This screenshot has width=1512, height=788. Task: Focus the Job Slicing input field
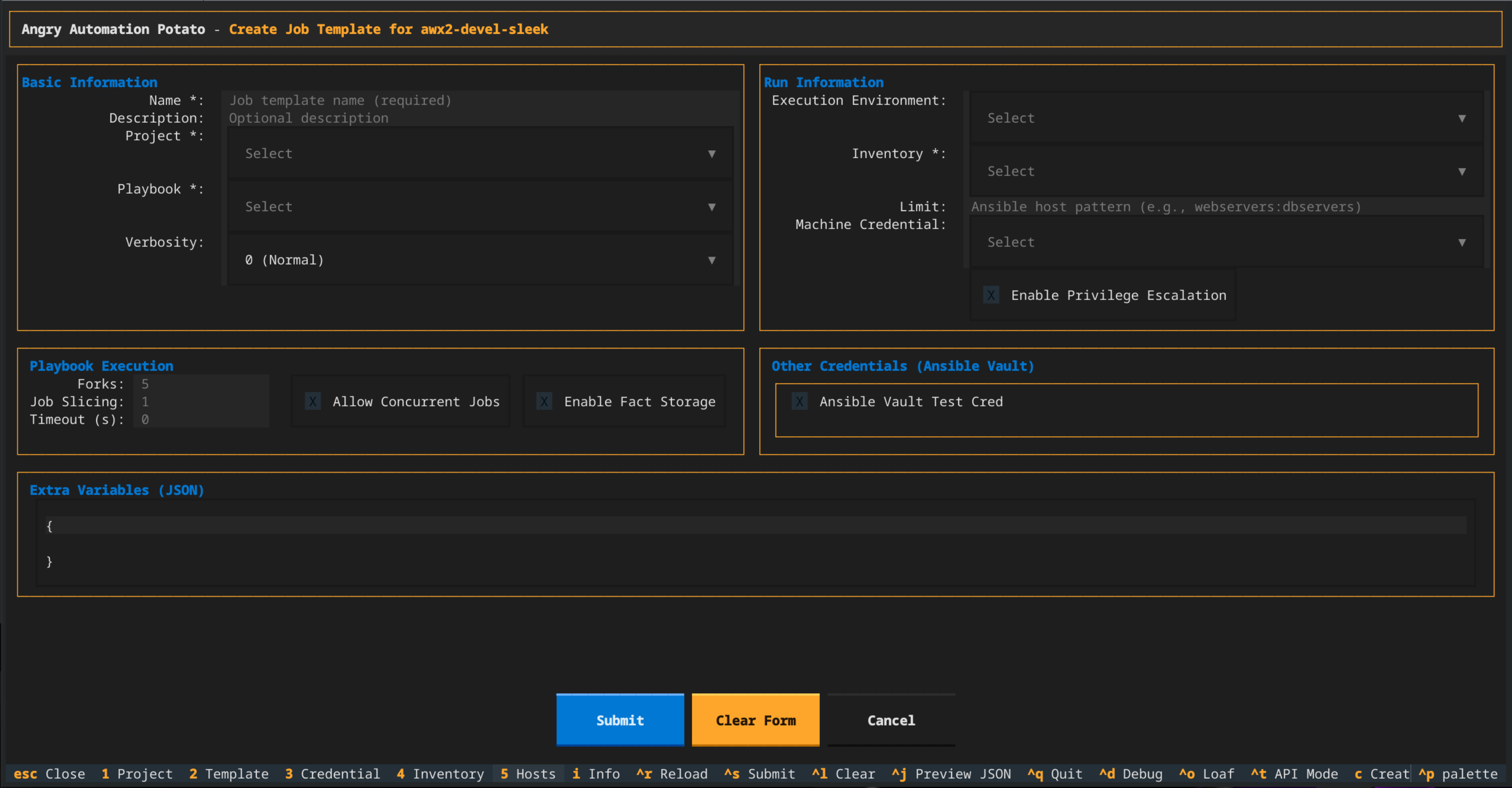pyautogui.click(x=201, y=402)
